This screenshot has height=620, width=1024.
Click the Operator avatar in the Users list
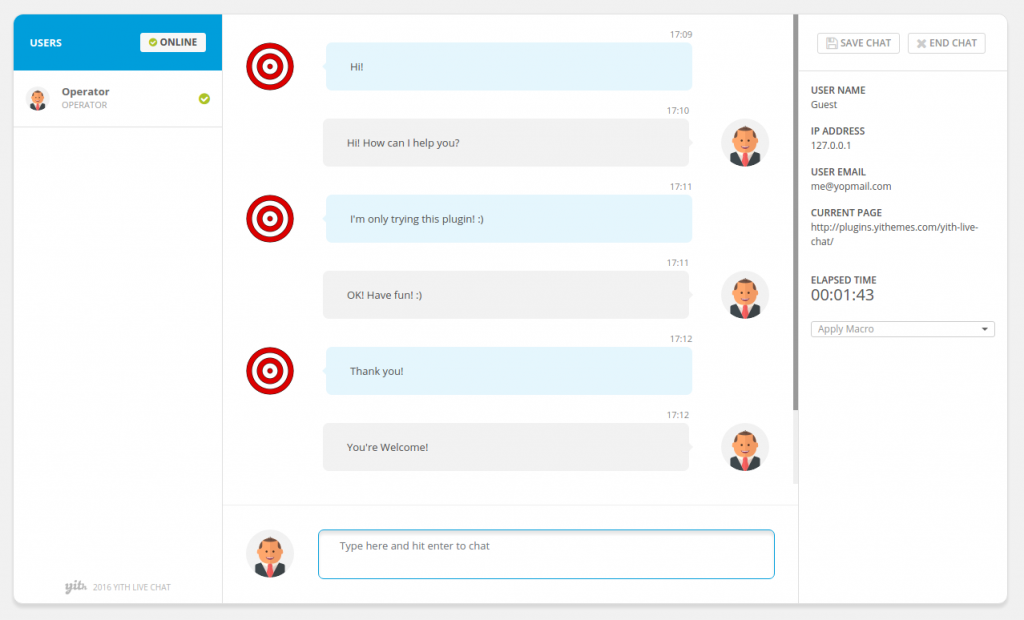(38, 99)
